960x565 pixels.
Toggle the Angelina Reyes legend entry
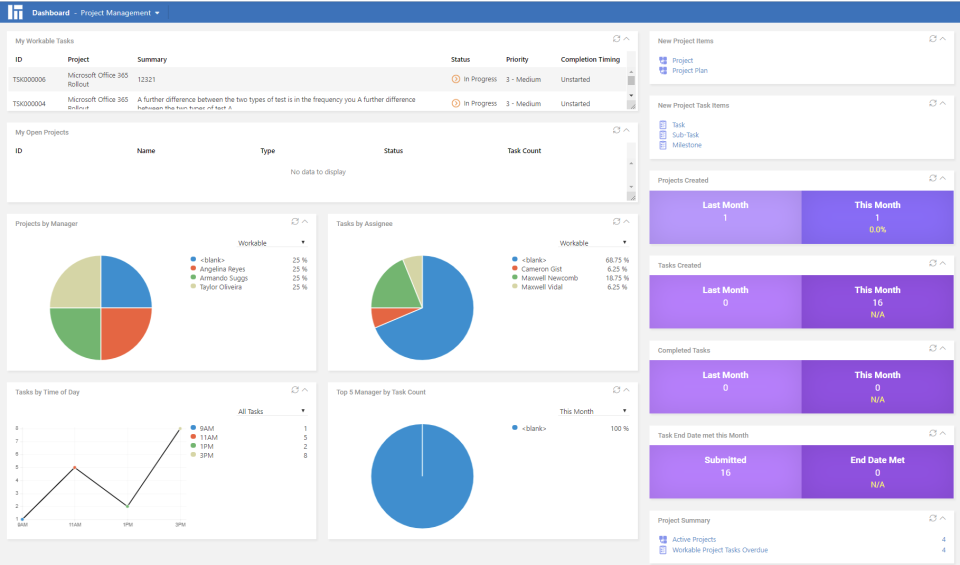[223, 269]
